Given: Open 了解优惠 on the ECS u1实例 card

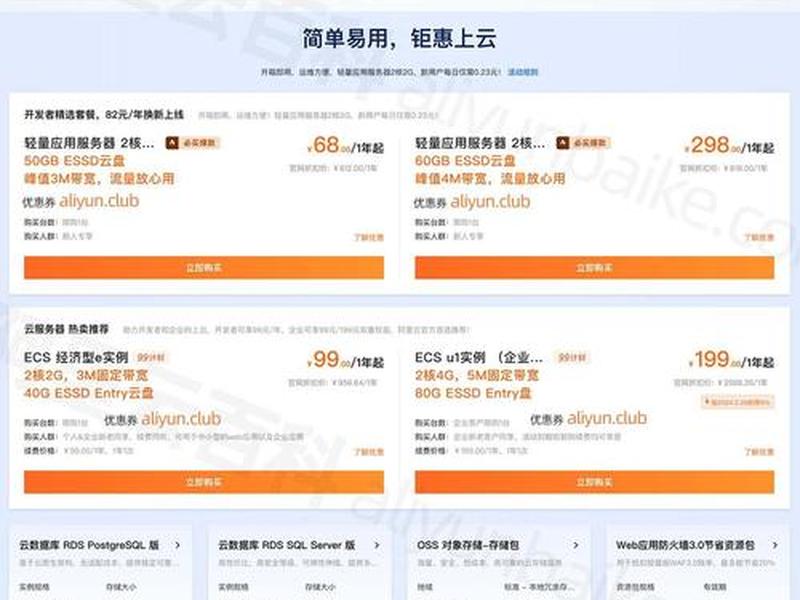Looking at the screenshot, I should (x=759, y=452).
